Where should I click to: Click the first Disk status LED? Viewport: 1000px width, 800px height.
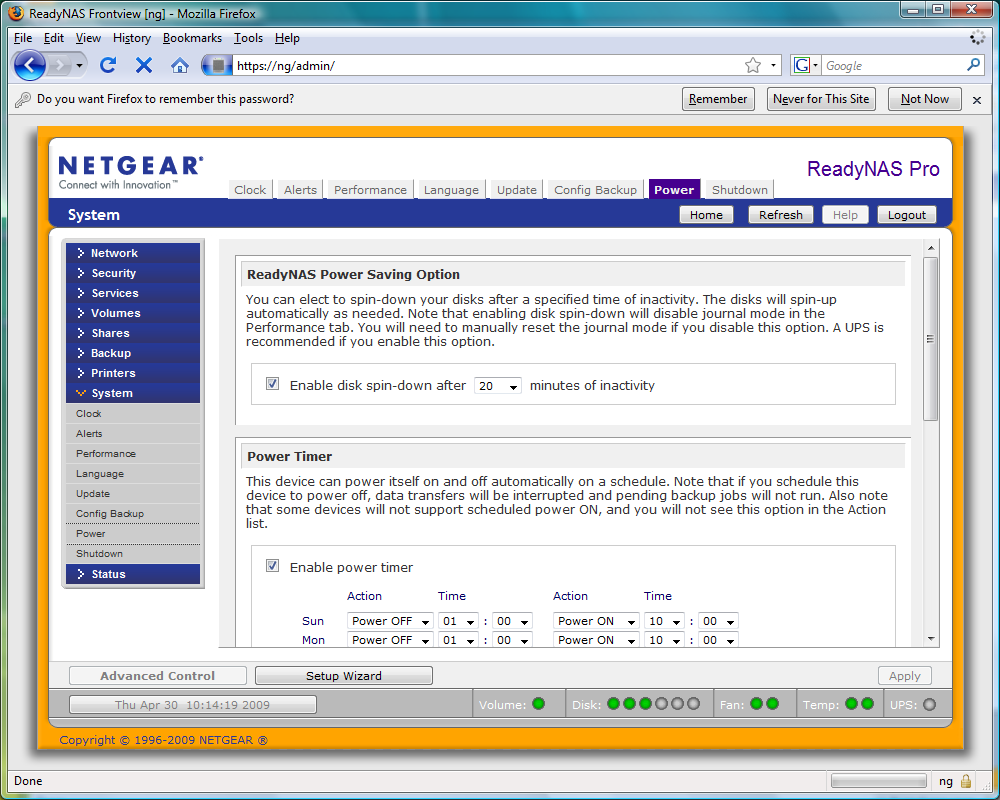tap(614, 704)
